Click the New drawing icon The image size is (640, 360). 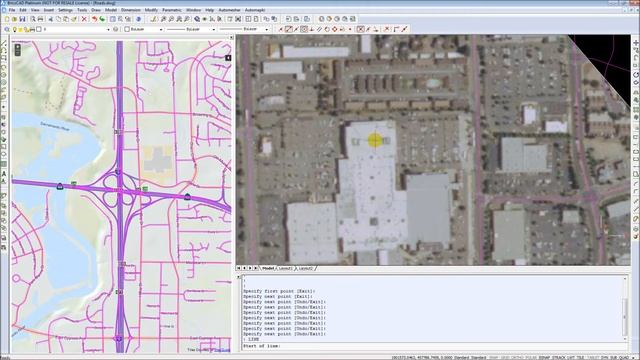[7, 19]
